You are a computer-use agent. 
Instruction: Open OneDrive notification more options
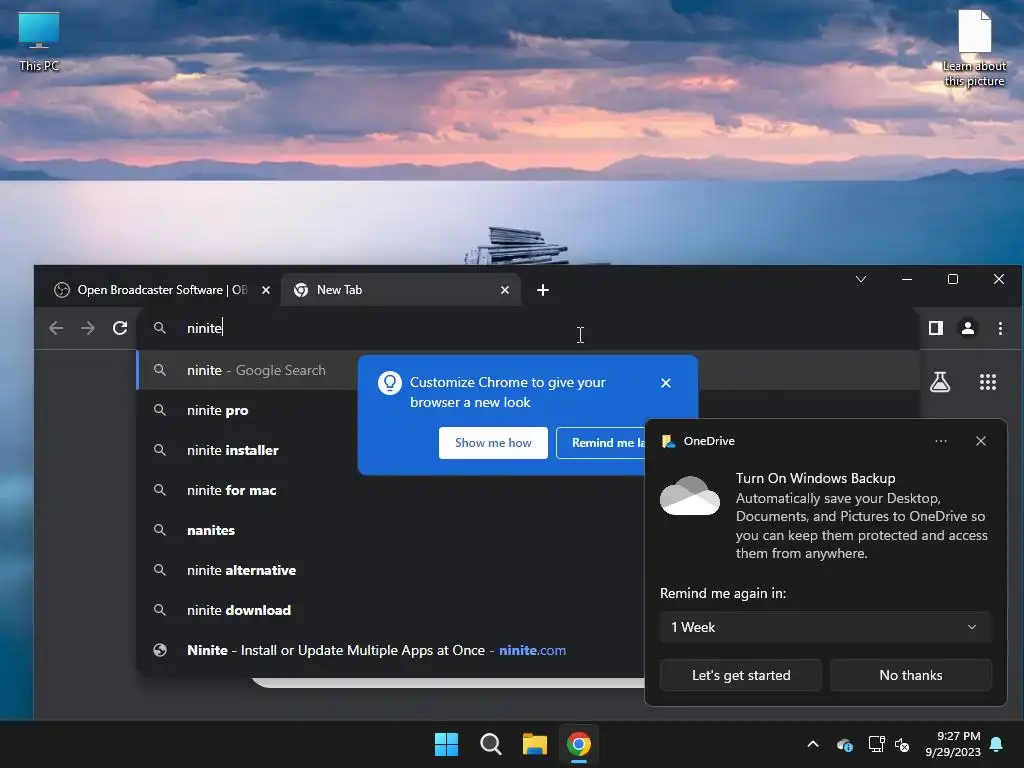coord(940,441)
